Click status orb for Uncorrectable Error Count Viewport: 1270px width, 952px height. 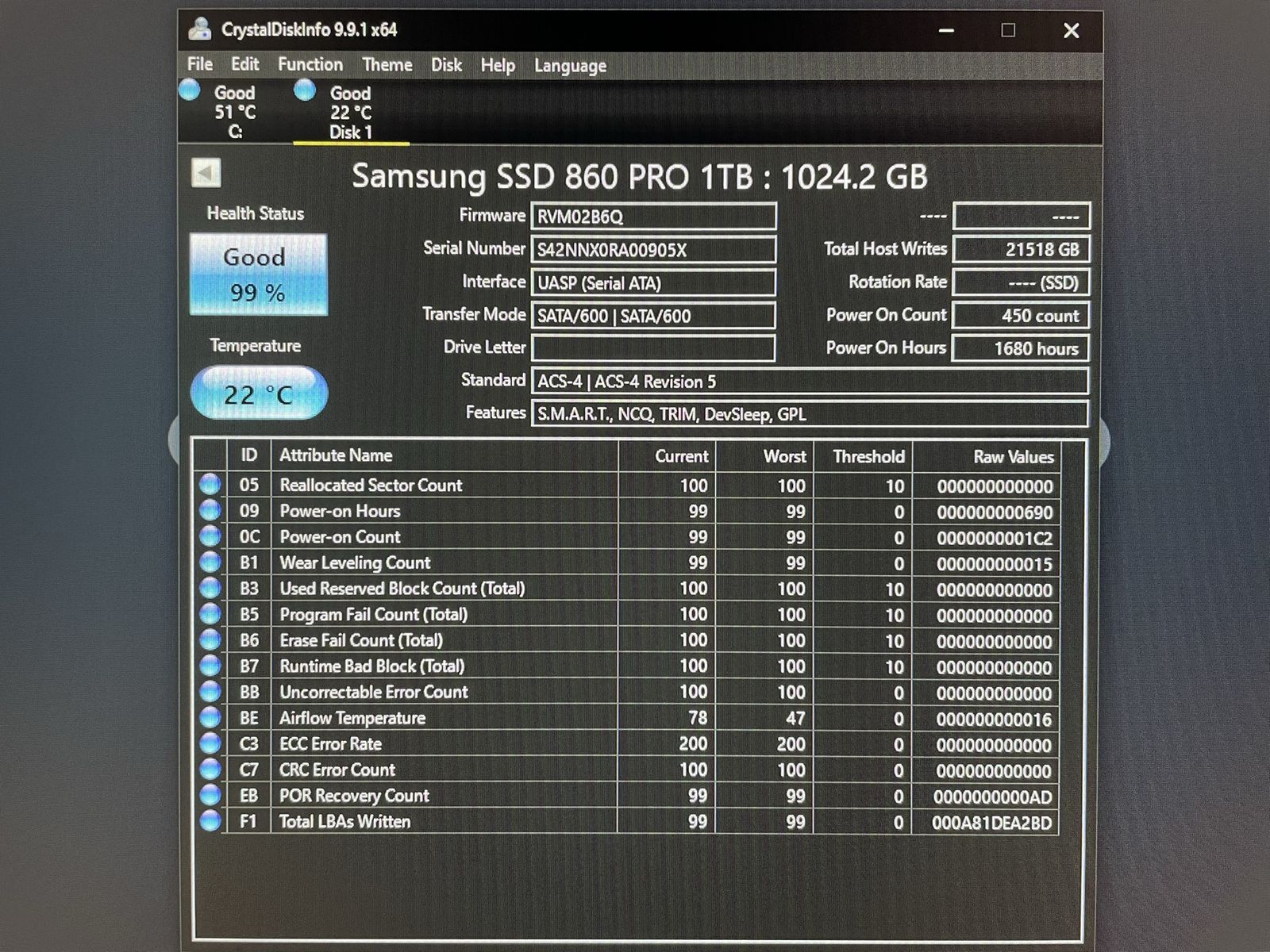[210, 692]
